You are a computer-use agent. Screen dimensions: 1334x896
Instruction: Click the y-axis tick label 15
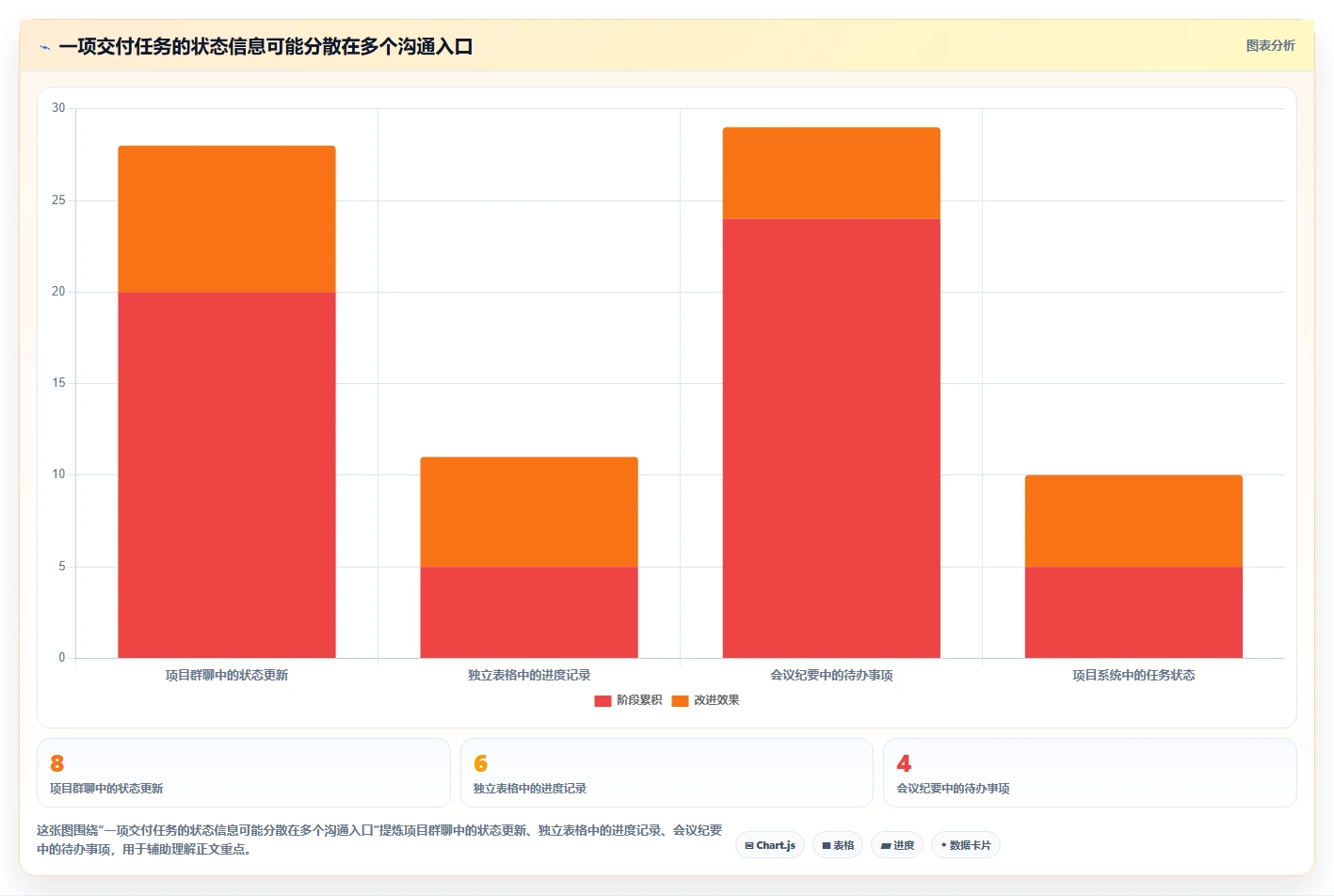(x=58, y=383)
